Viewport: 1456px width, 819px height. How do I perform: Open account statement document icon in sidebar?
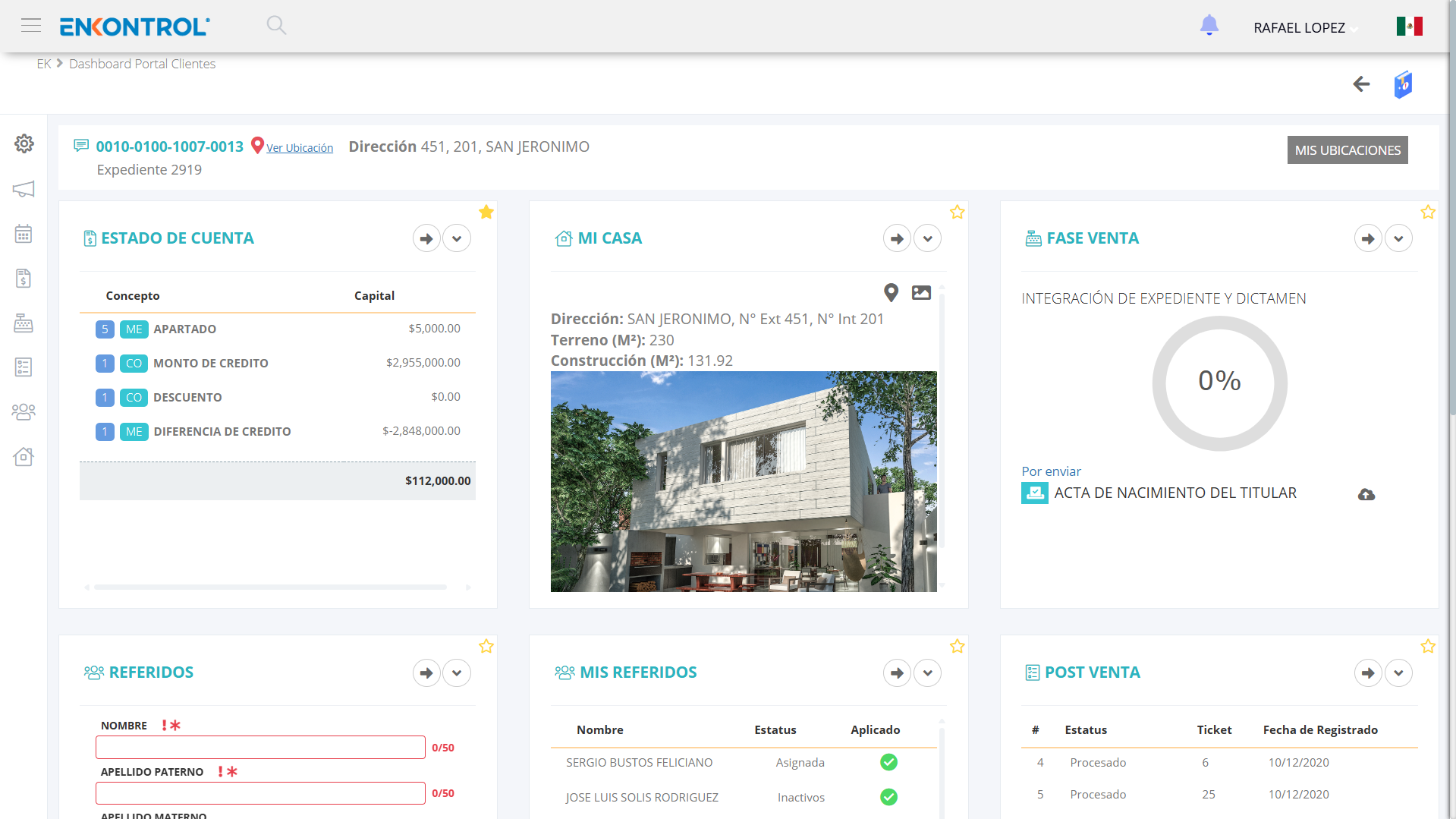coord(24,279)
